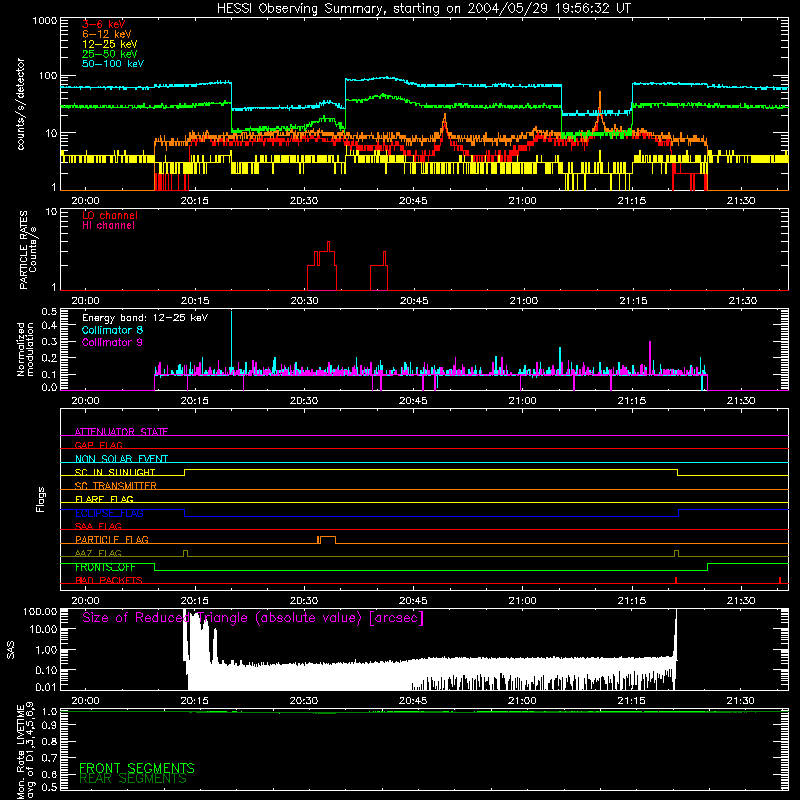Click the vertical Flags axis label

(x=41, y=499)
